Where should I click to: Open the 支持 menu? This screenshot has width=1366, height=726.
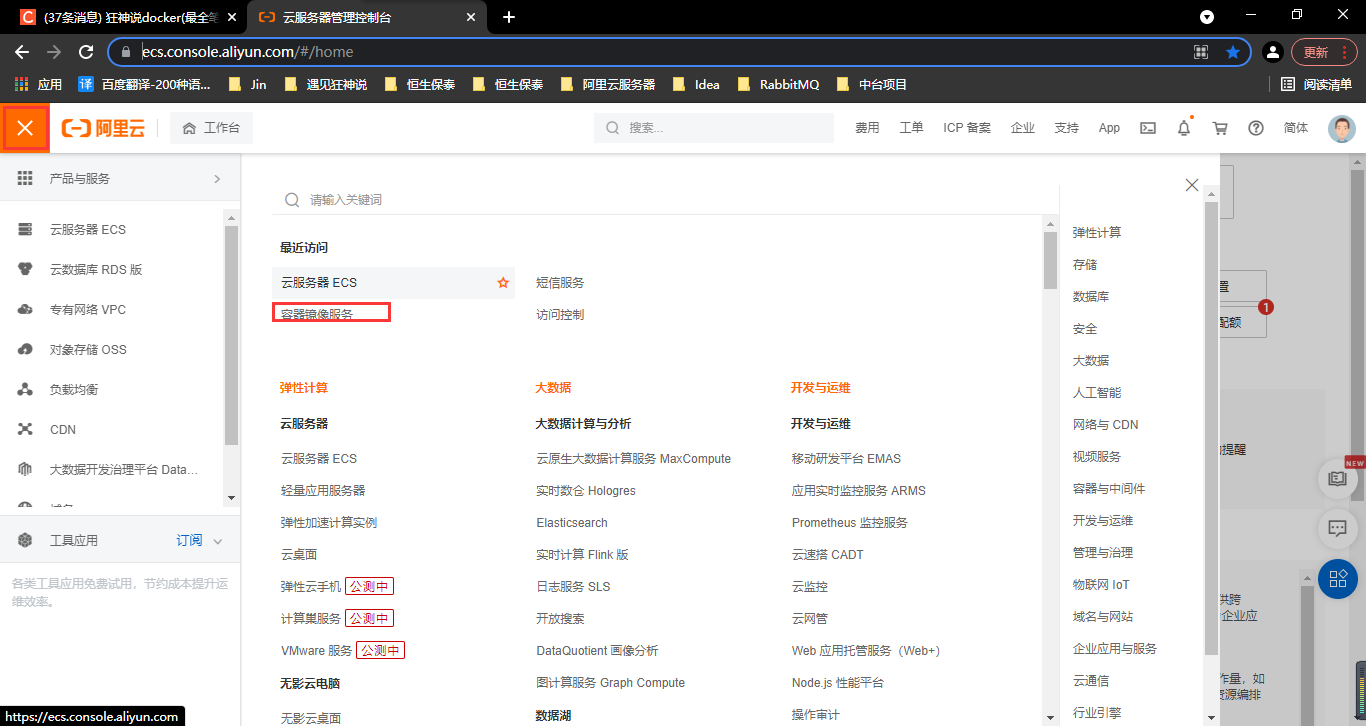tap(1066, 128)
